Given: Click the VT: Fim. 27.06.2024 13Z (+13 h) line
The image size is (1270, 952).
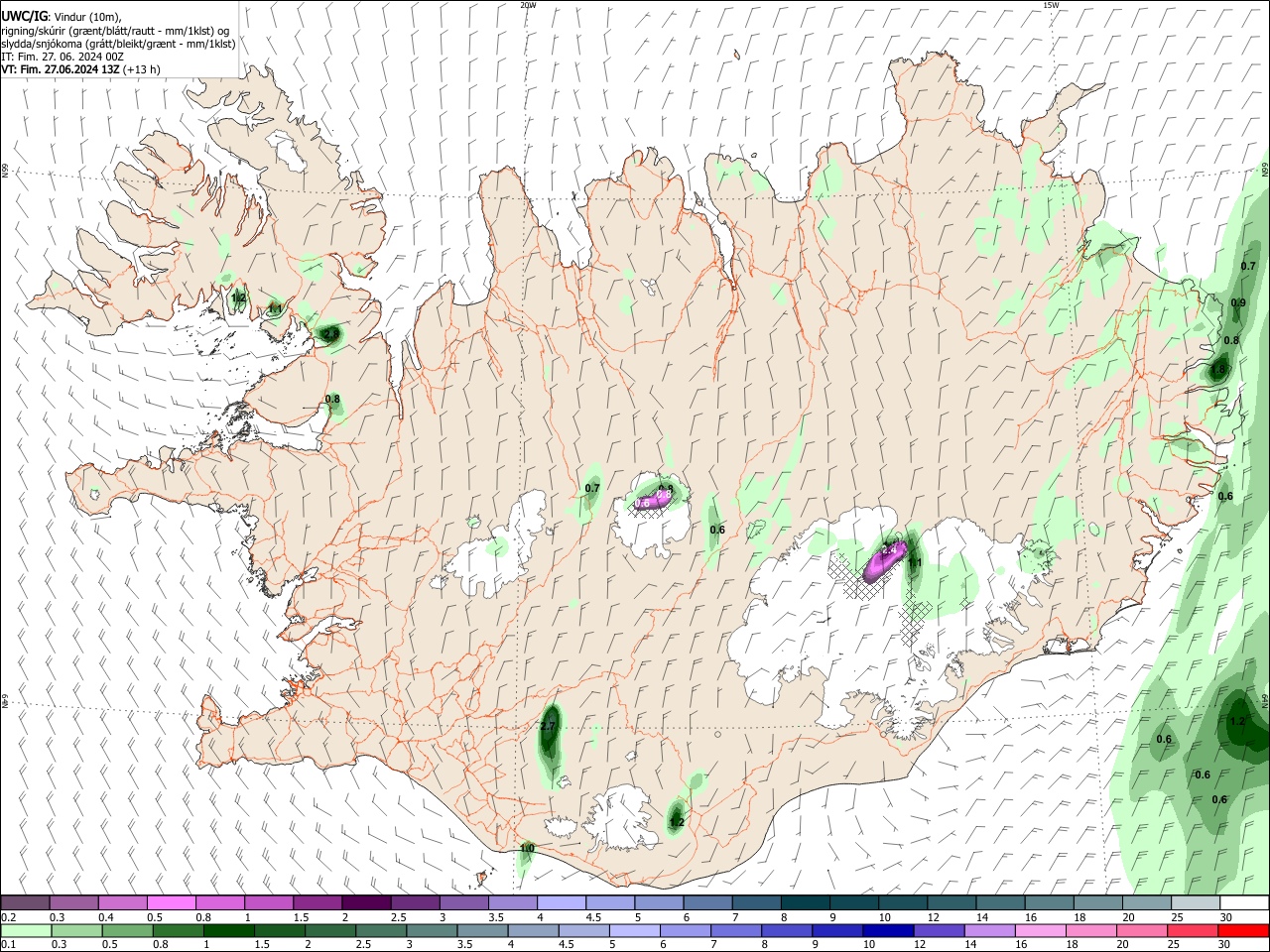Looking at the screenshot, I should [80, 69].
